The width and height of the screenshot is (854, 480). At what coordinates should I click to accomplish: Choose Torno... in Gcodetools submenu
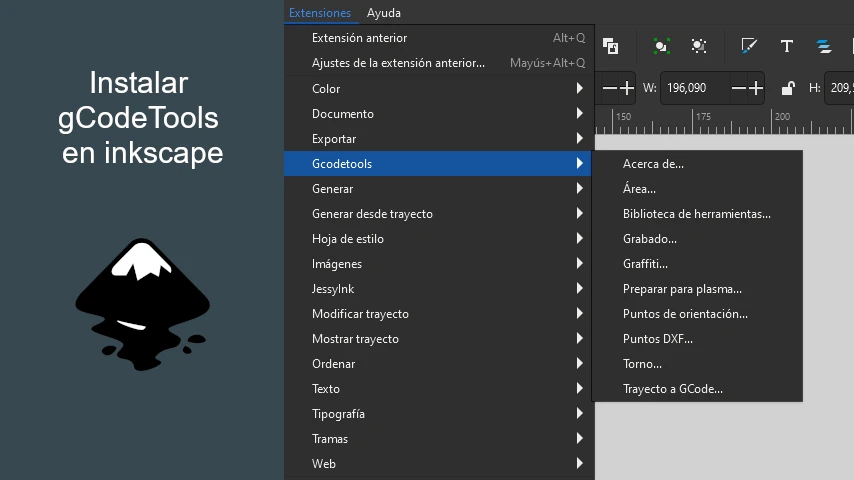point(697,364)
